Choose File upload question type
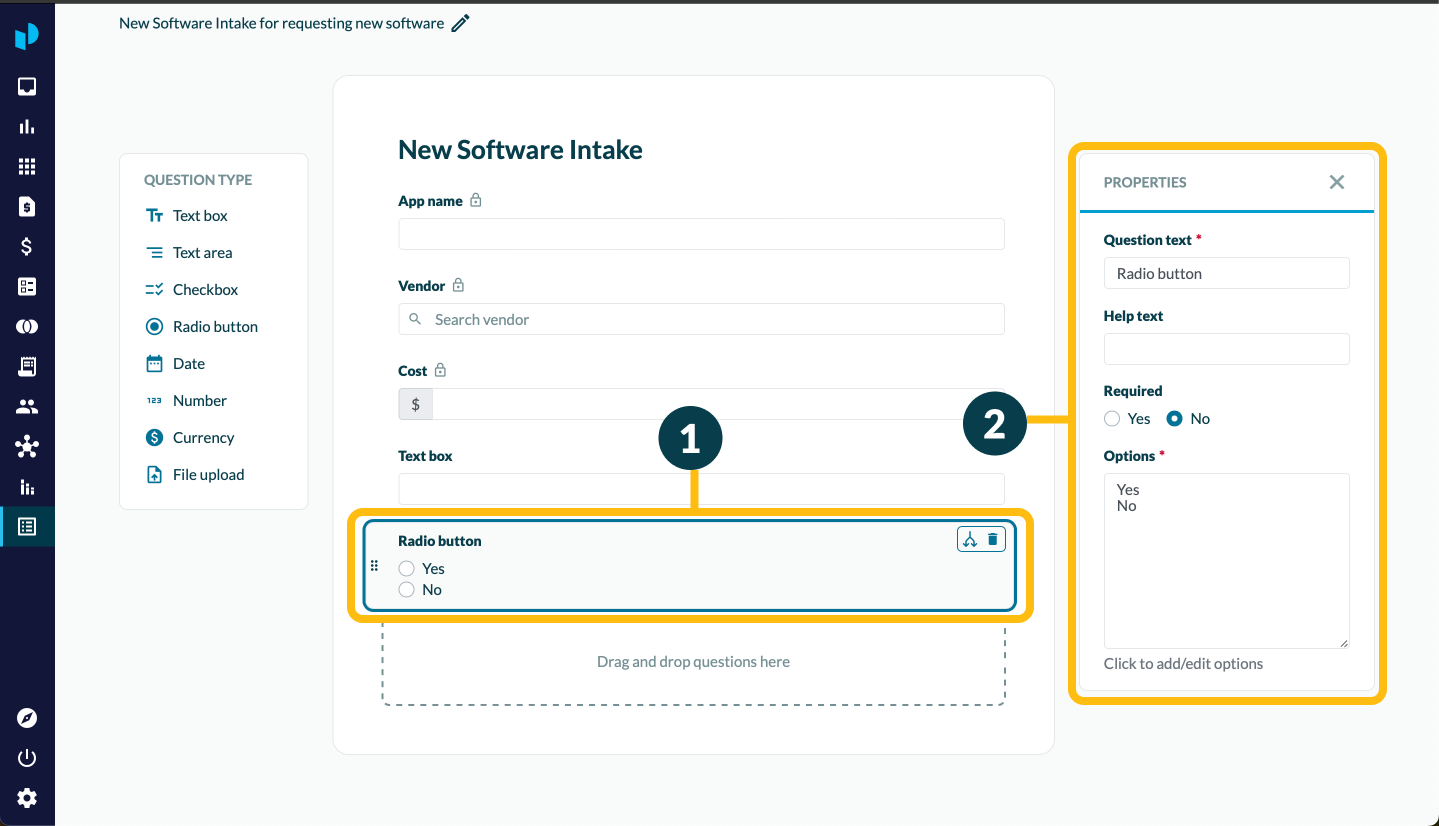This screenshot has width=1439, height=826. (x=208, y=475)
